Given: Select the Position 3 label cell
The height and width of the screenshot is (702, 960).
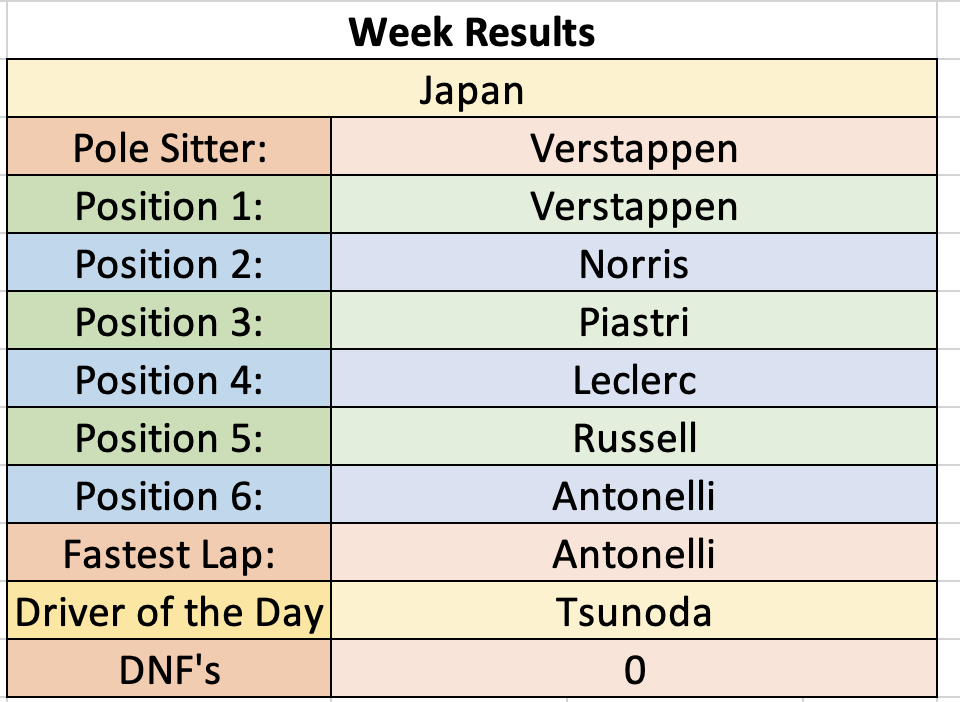Looking at the screenshot, I should [x=169, y=321].
